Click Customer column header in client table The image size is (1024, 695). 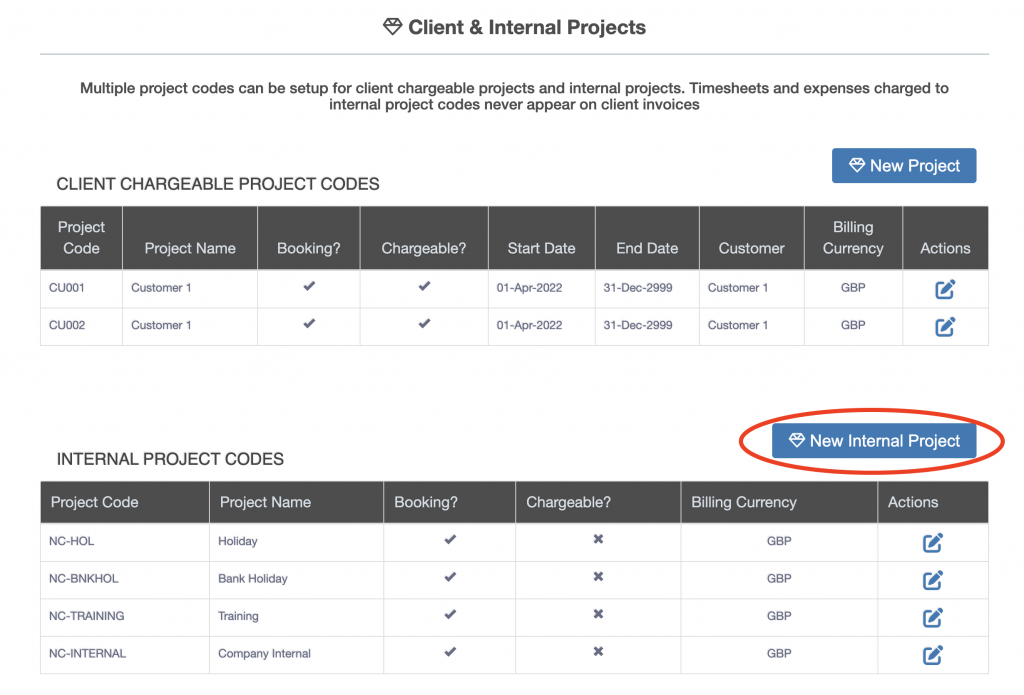coord(751,248)
